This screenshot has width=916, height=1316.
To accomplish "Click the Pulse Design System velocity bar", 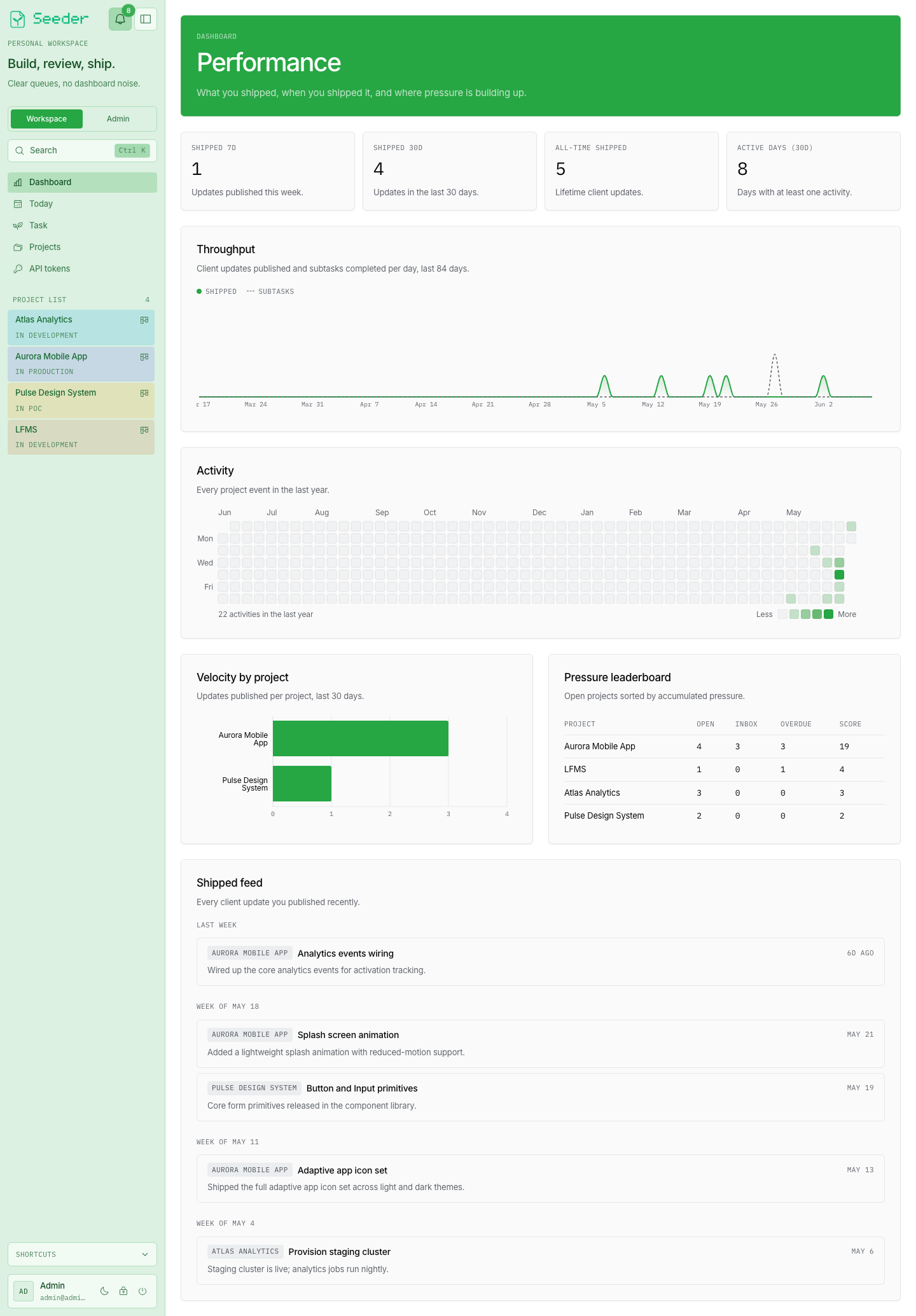I will [302, 784].
